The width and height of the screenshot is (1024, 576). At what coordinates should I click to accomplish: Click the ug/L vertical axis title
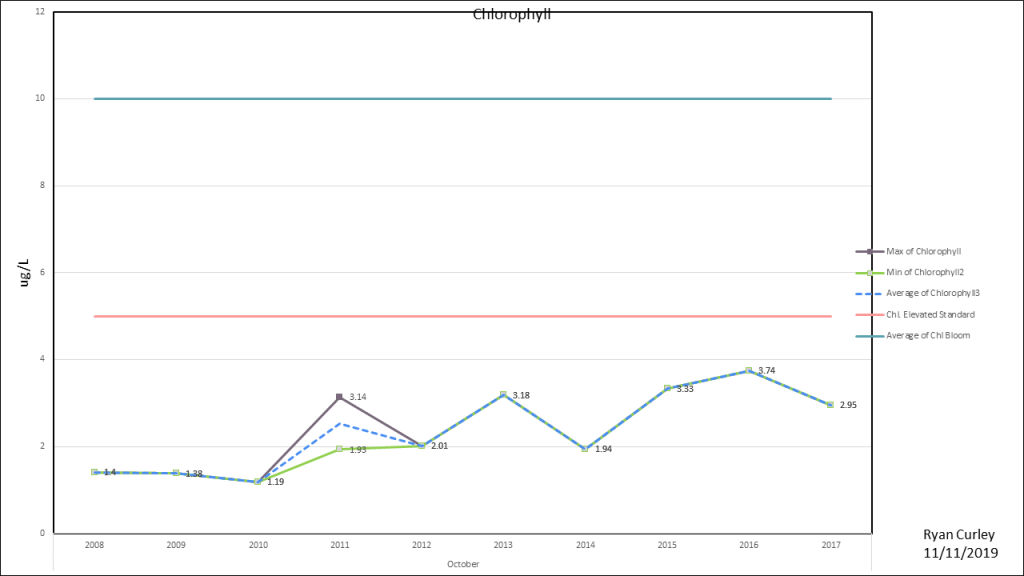pos(26,272)
